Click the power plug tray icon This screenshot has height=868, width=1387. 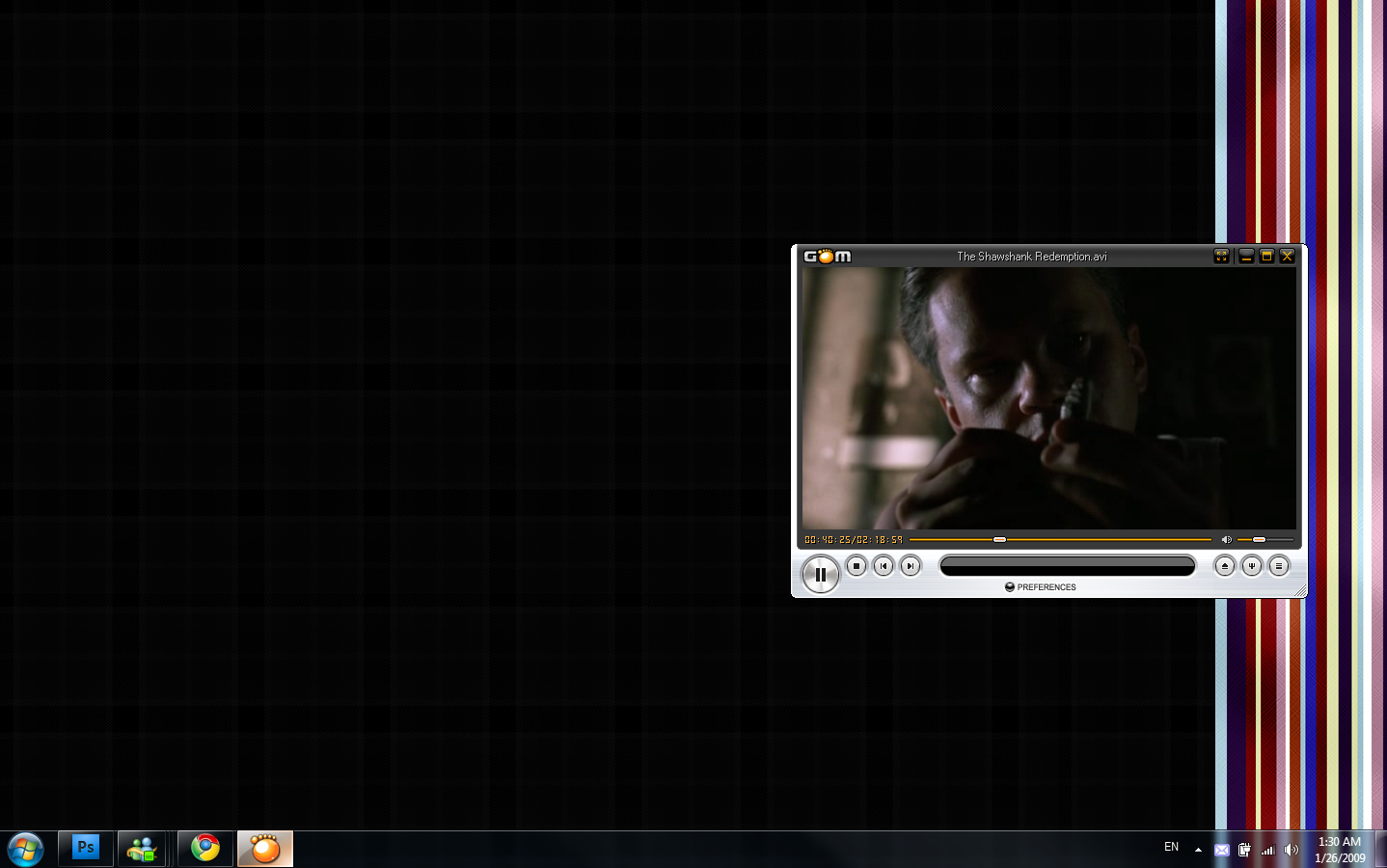pos(1244,850)
